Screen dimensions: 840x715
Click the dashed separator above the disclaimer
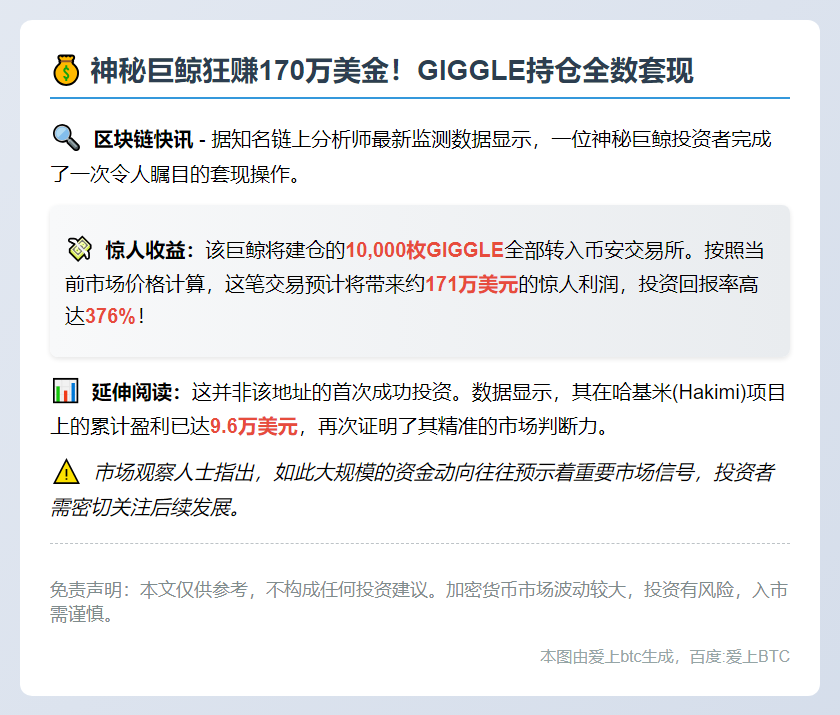click(420, 543)
